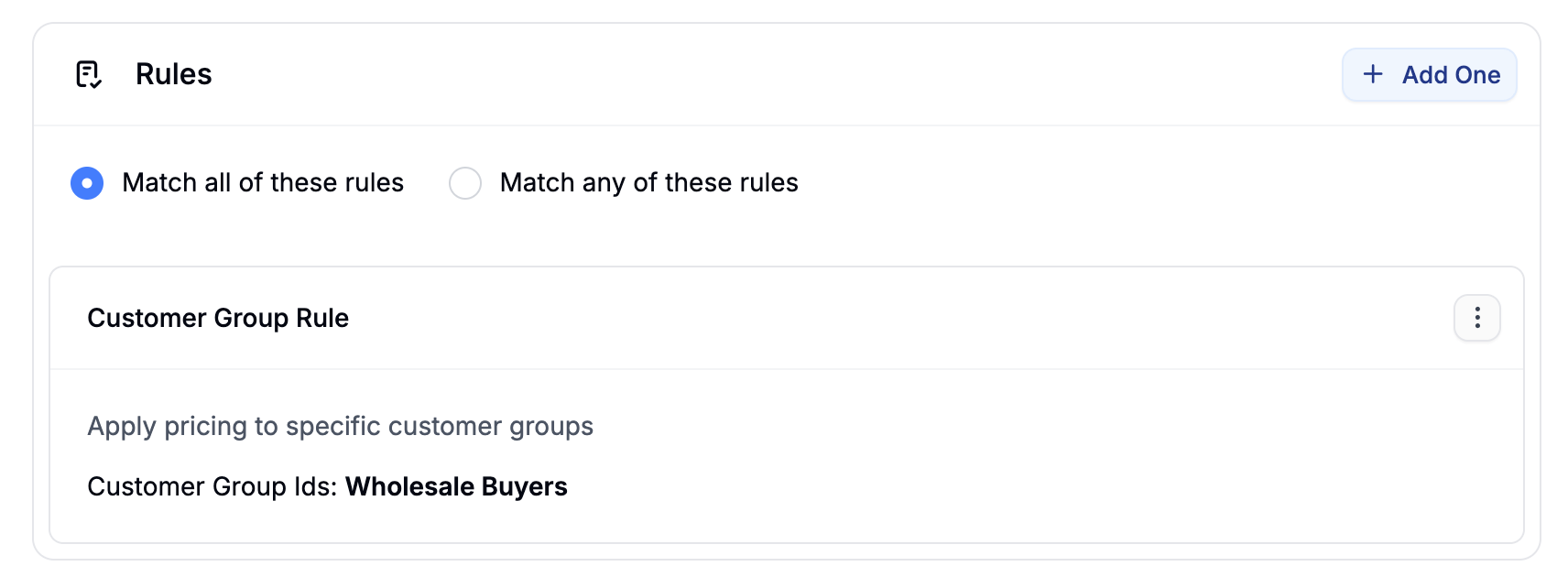Select the plus symbol next to Add One
Screen dimensions: 1568x577
[1373, 74]
